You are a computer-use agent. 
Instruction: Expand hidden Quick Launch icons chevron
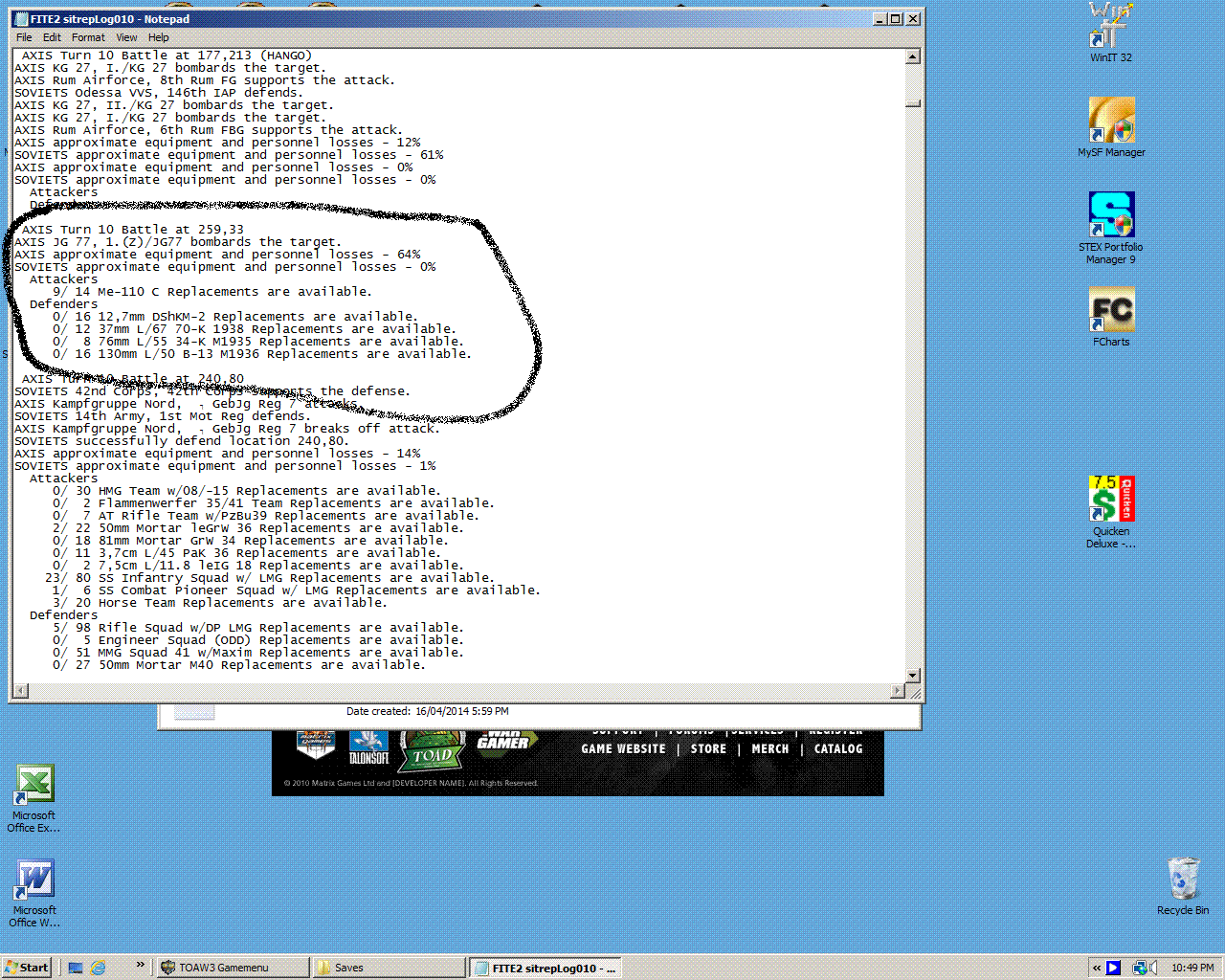141,965
